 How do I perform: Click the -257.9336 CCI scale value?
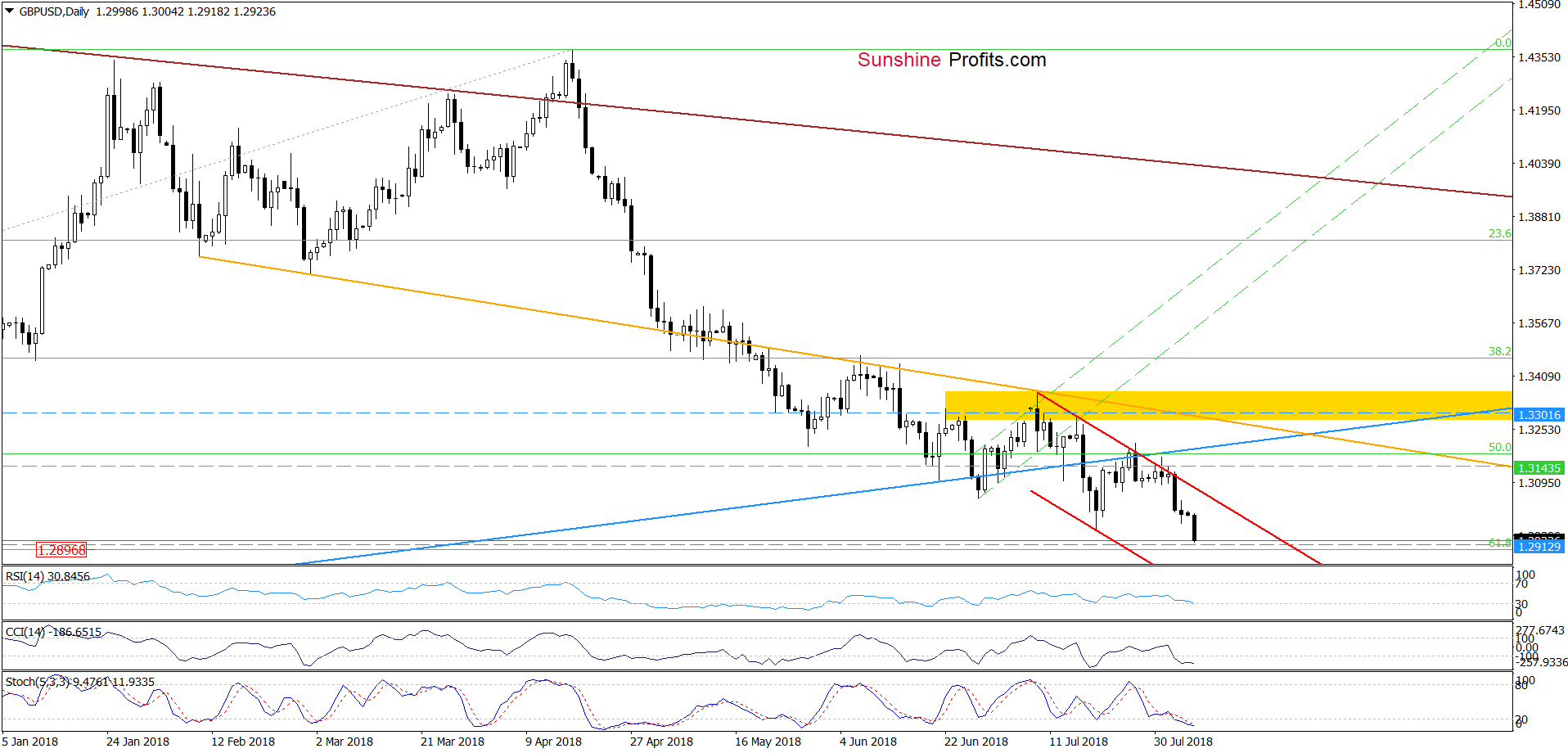(x=1542, y=662)
